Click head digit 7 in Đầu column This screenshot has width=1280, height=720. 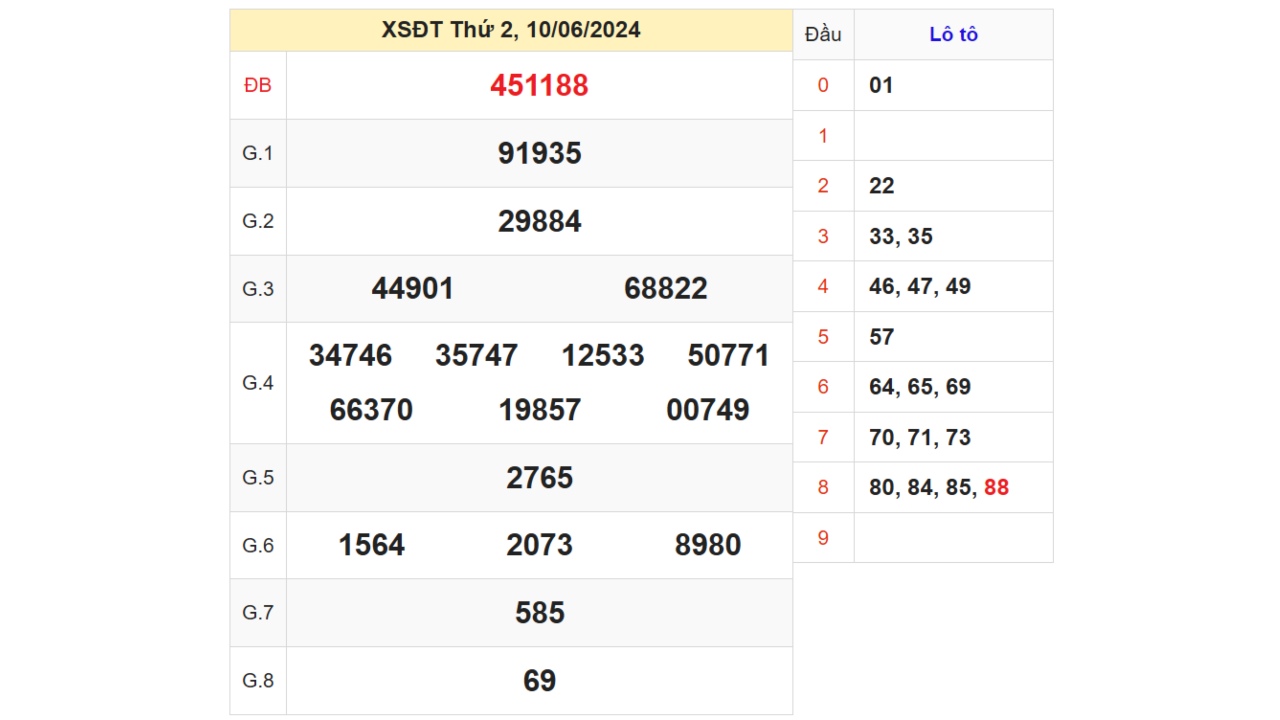pyautogui.click(x=823, y=437)
